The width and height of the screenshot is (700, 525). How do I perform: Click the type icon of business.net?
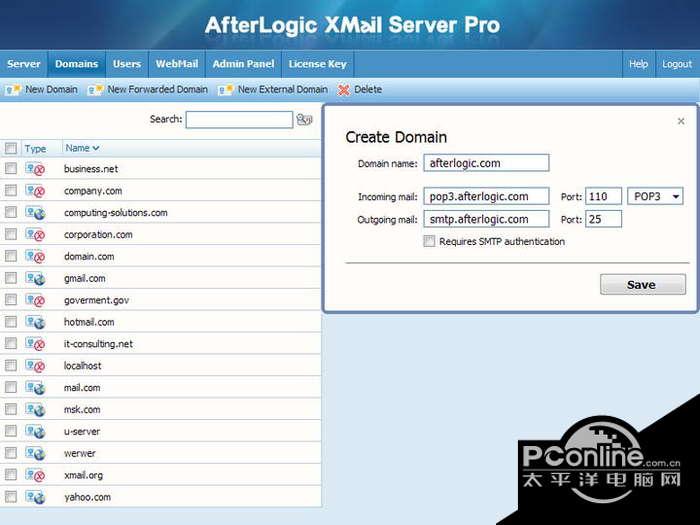click(35, 169)
